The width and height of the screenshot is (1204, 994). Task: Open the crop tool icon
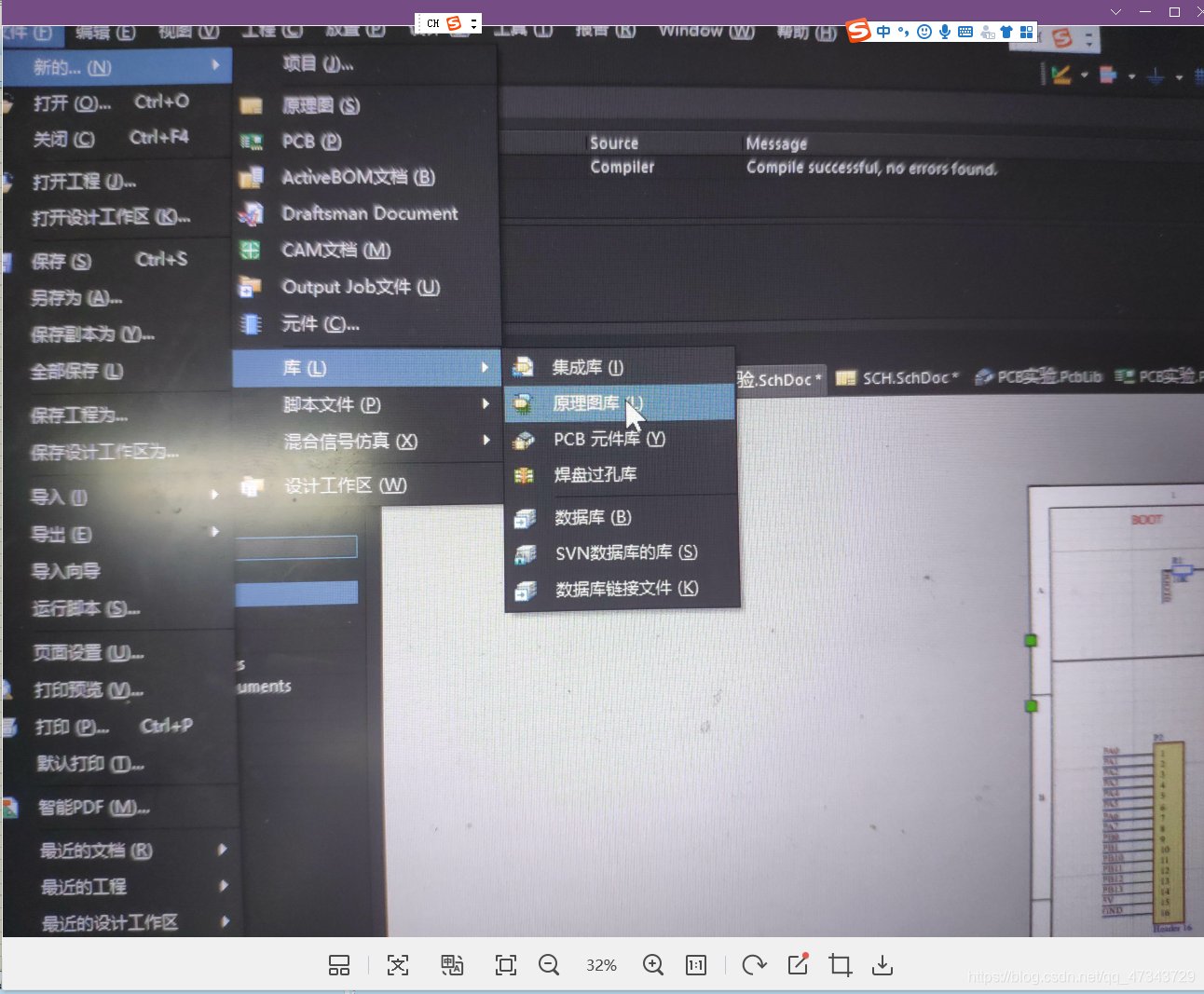click(840, 965)
